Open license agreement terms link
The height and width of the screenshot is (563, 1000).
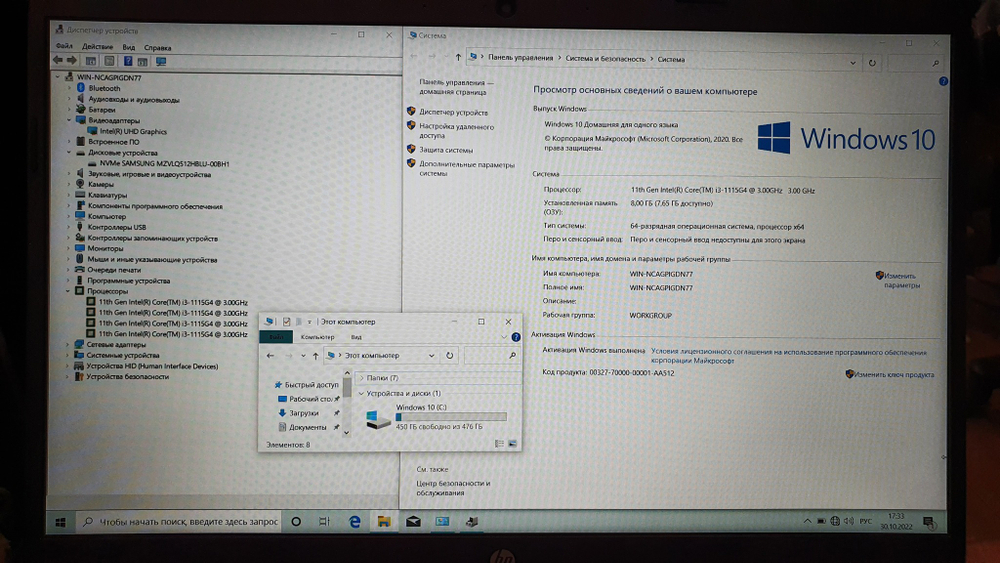[x=788, y=356]
